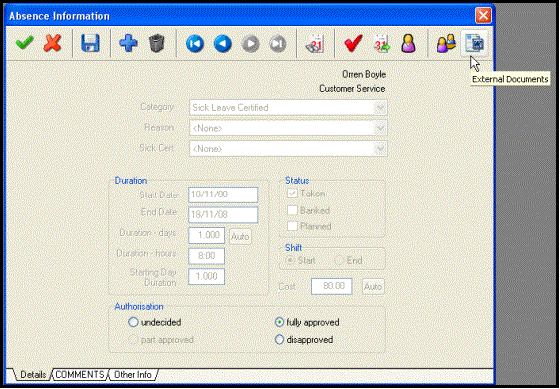Expand the Category dropdown
The height and width of the screenshot is (389, 560).
point(380,108)
